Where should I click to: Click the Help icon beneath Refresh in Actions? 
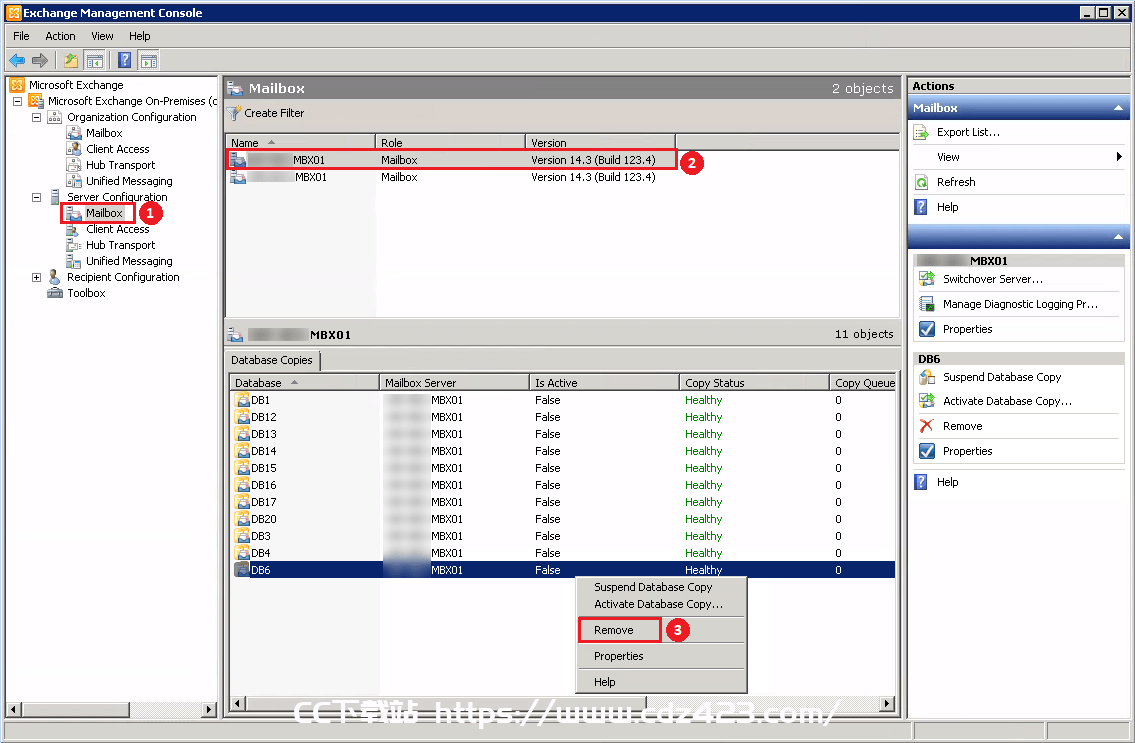click(921, 207)
